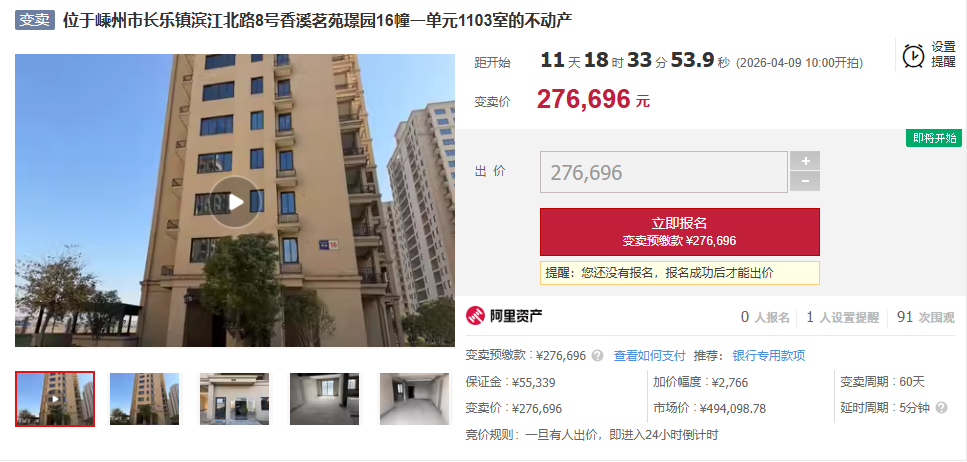The height and width of the screenshot is (462, 967).
Task: Click the 出价 bid input field
Action: tap(664, 172)
